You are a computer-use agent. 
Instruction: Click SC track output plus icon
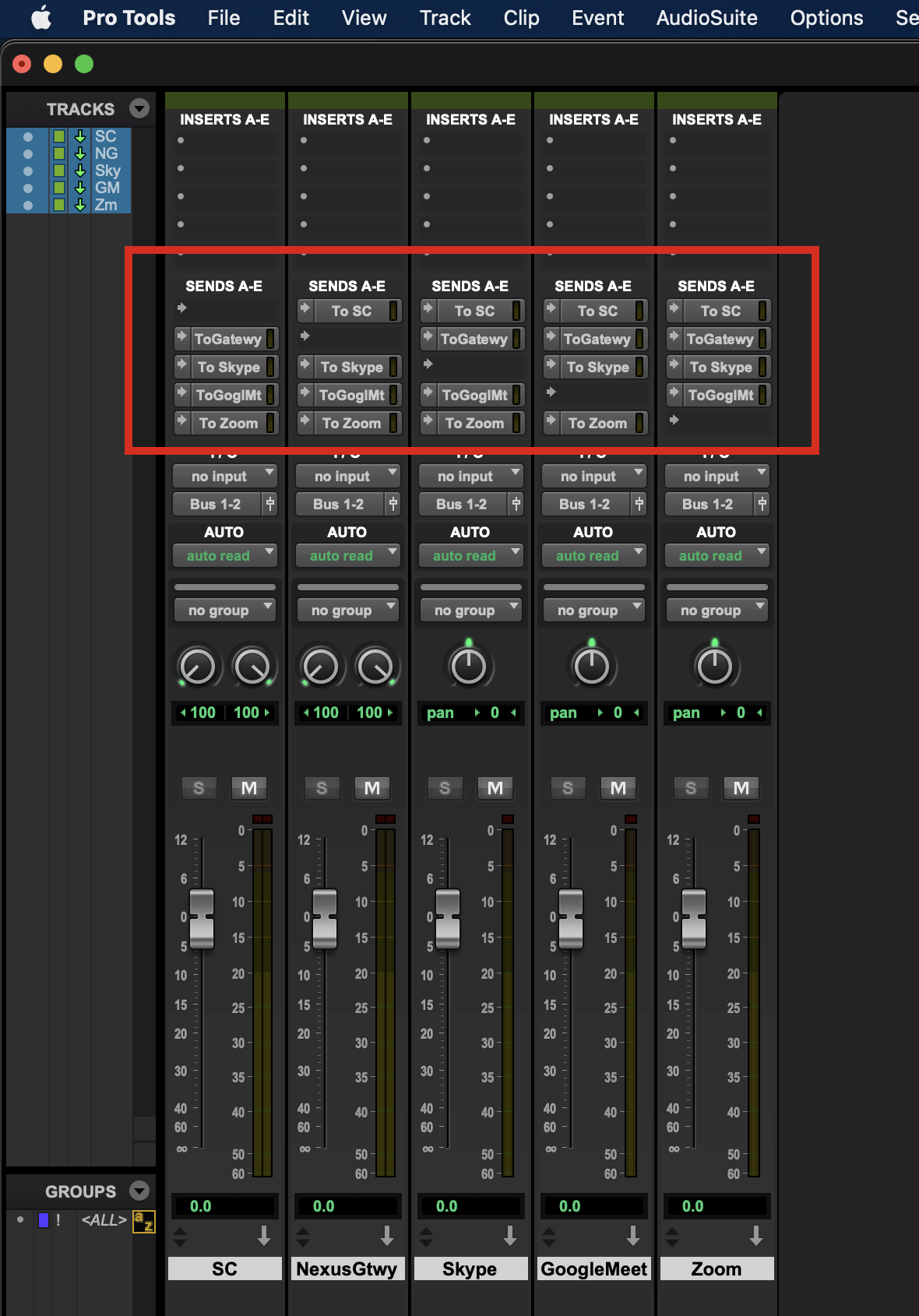tap(270, 504)
